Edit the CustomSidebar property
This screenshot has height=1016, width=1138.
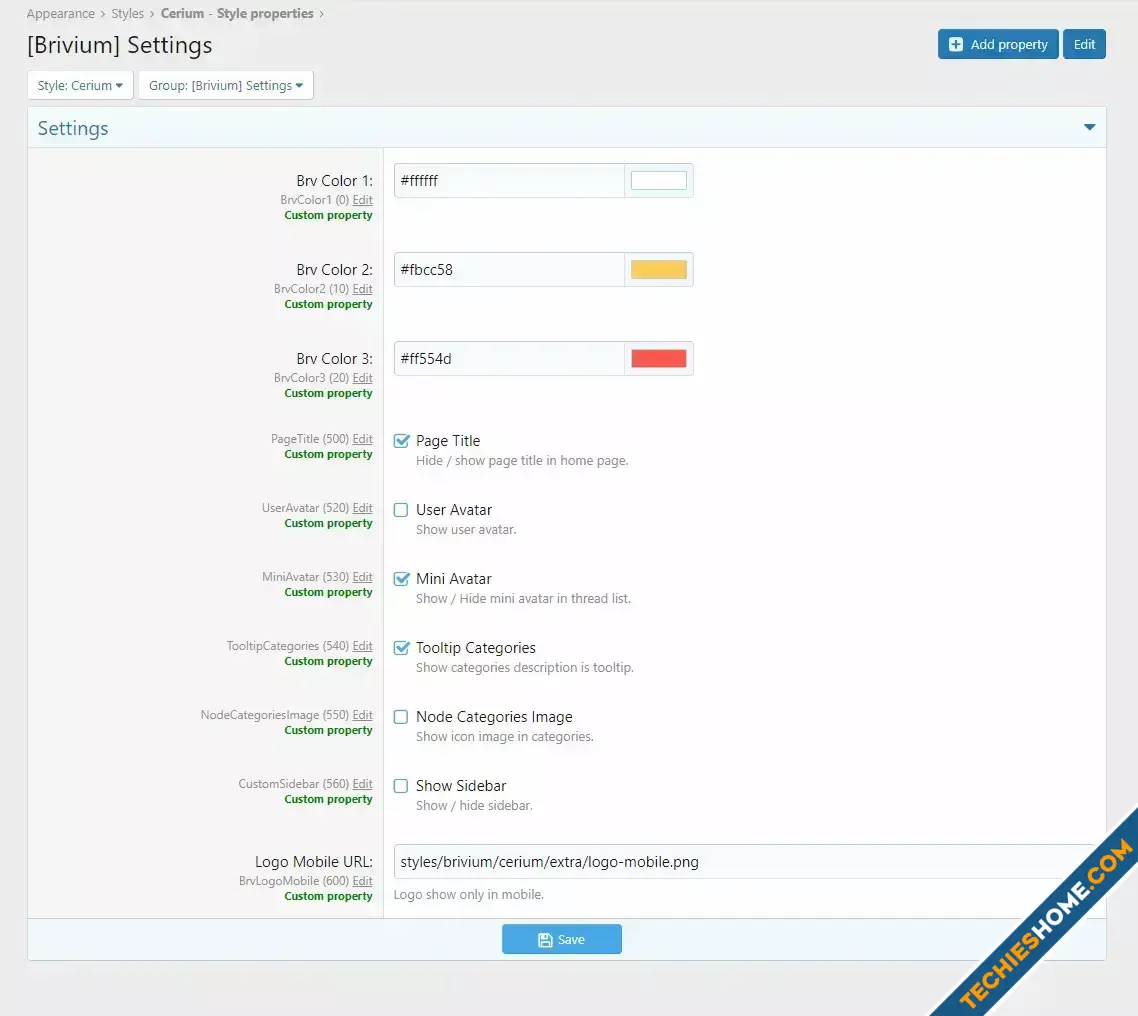pos(362,784)
